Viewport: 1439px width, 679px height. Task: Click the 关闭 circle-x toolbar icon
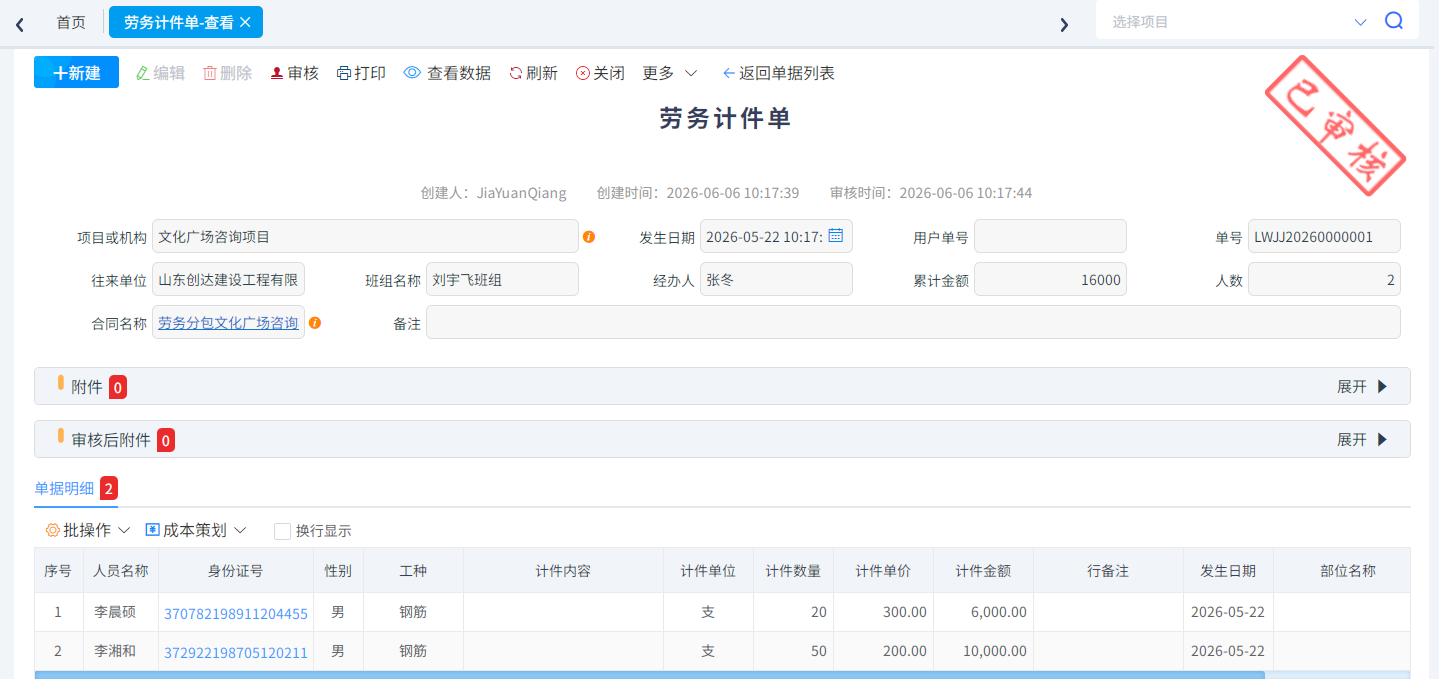click(583, 73)
